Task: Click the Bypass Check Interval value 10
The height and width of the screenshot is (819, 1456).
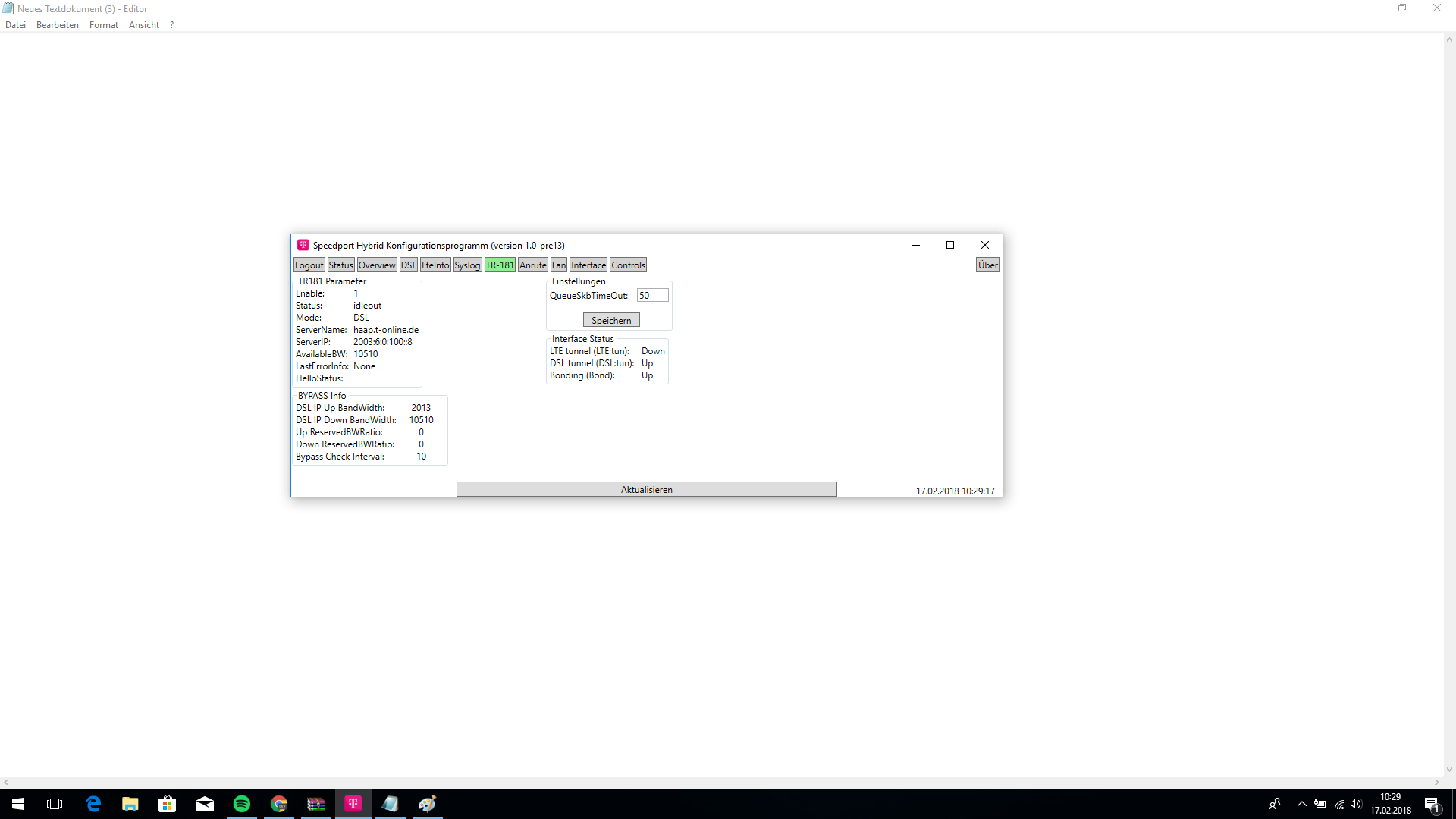Action: point(422,457)
